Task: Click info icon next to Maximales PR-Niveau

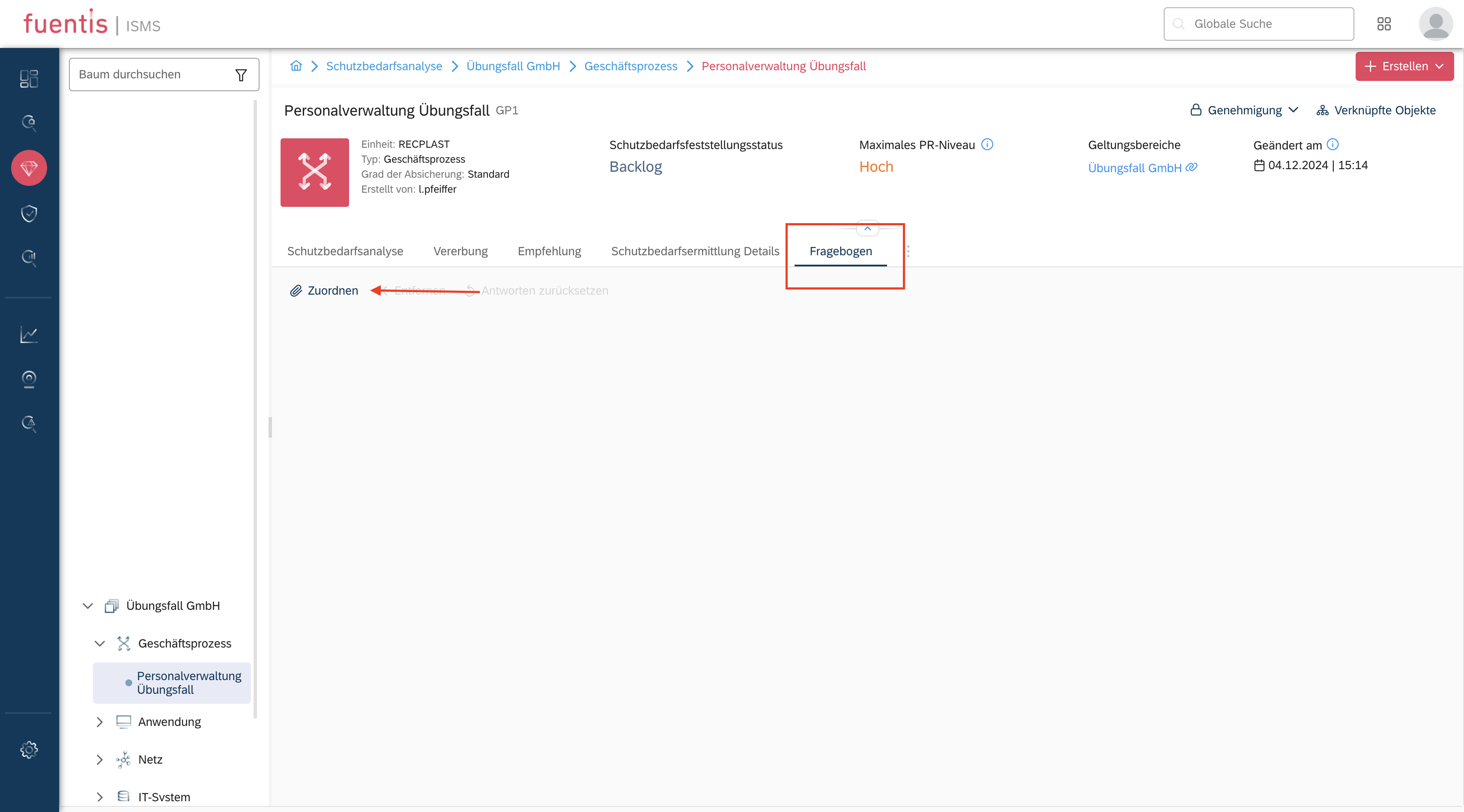Action: pyautogui.click(x=988, y=144)
